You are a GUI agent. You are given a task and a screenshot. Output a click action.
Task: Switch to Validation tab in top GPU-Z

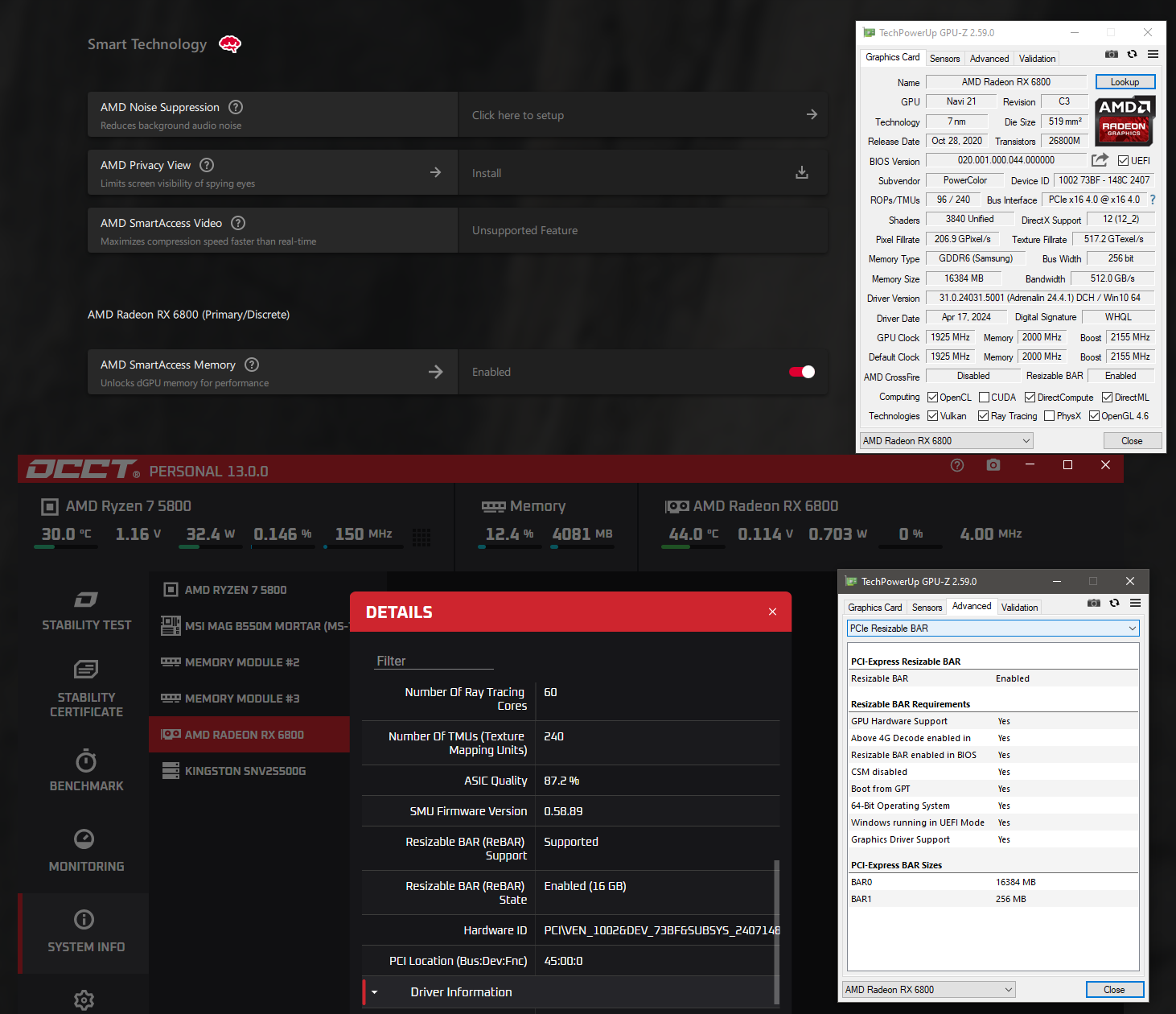(x=1037, y=58)
